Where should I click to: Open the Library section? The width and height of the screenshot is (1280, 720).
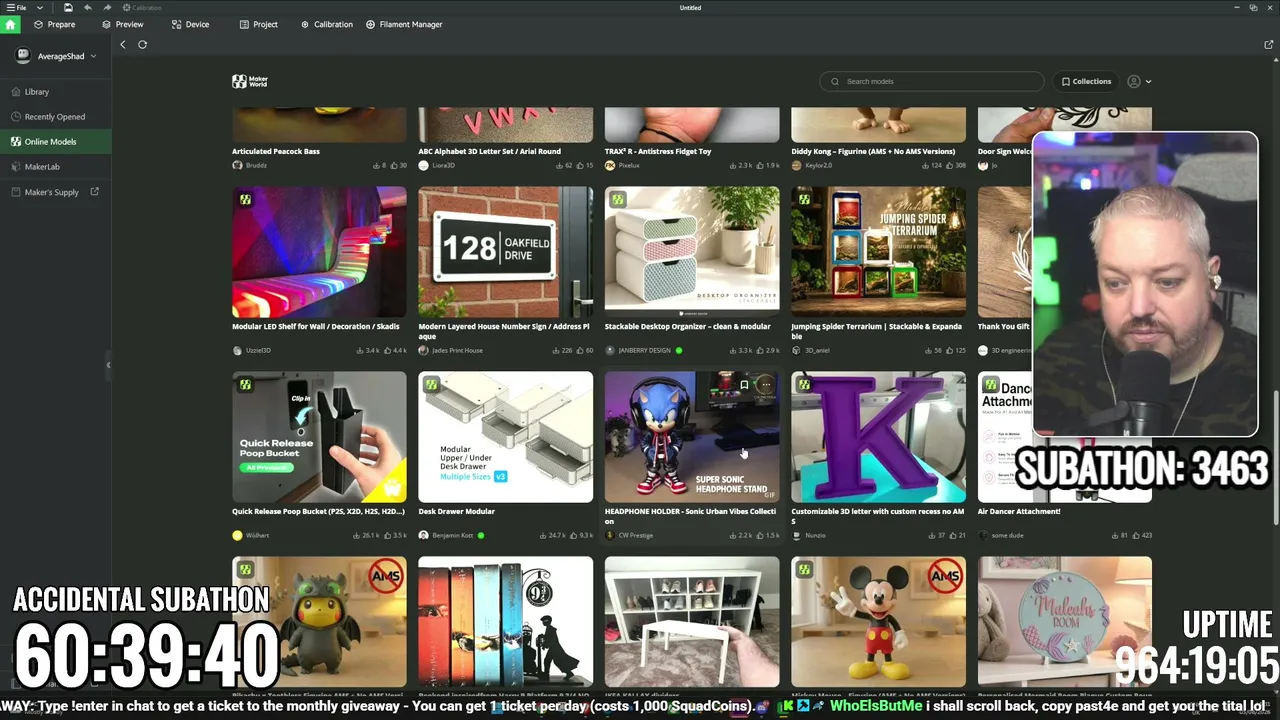coord(56,91)
